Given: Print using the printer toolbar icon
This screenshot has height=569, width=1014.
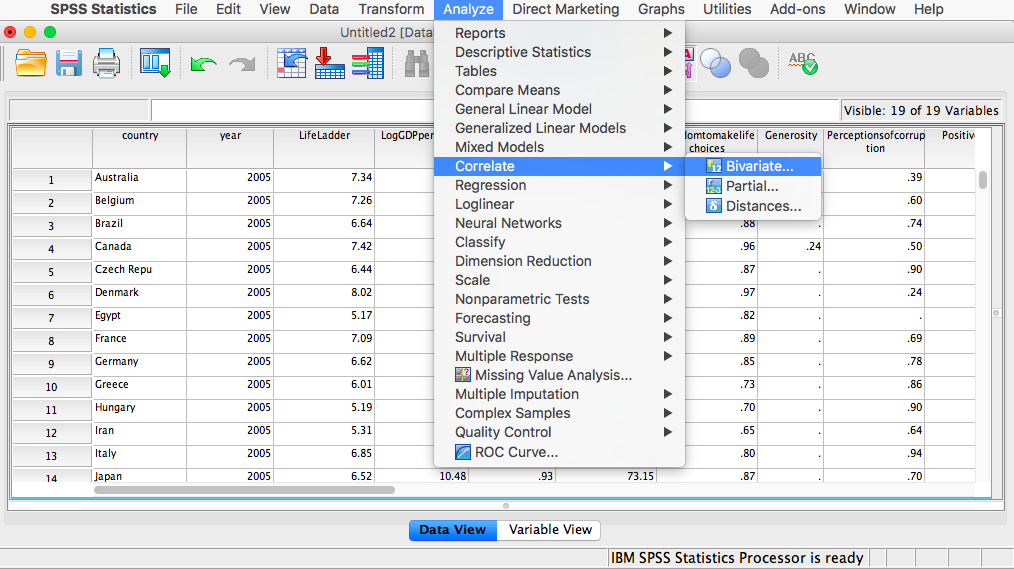Looking at the screenshot, I should (106, 63).
